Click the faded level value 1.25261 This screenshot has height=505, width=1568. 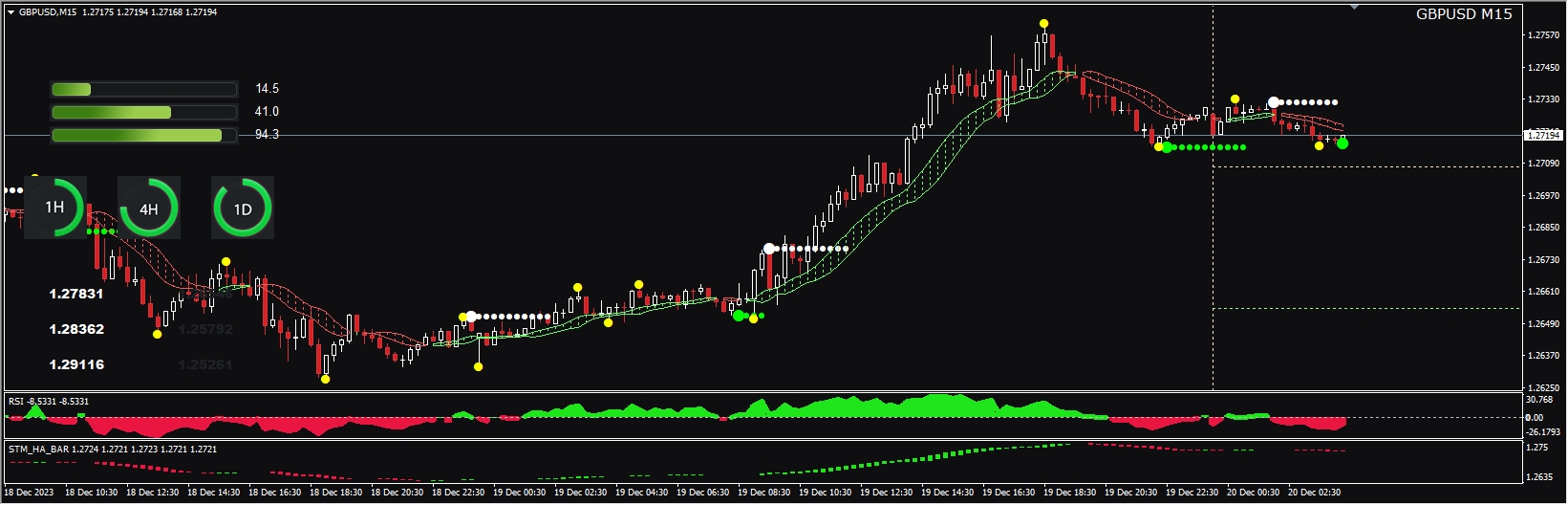pos(206,364)
